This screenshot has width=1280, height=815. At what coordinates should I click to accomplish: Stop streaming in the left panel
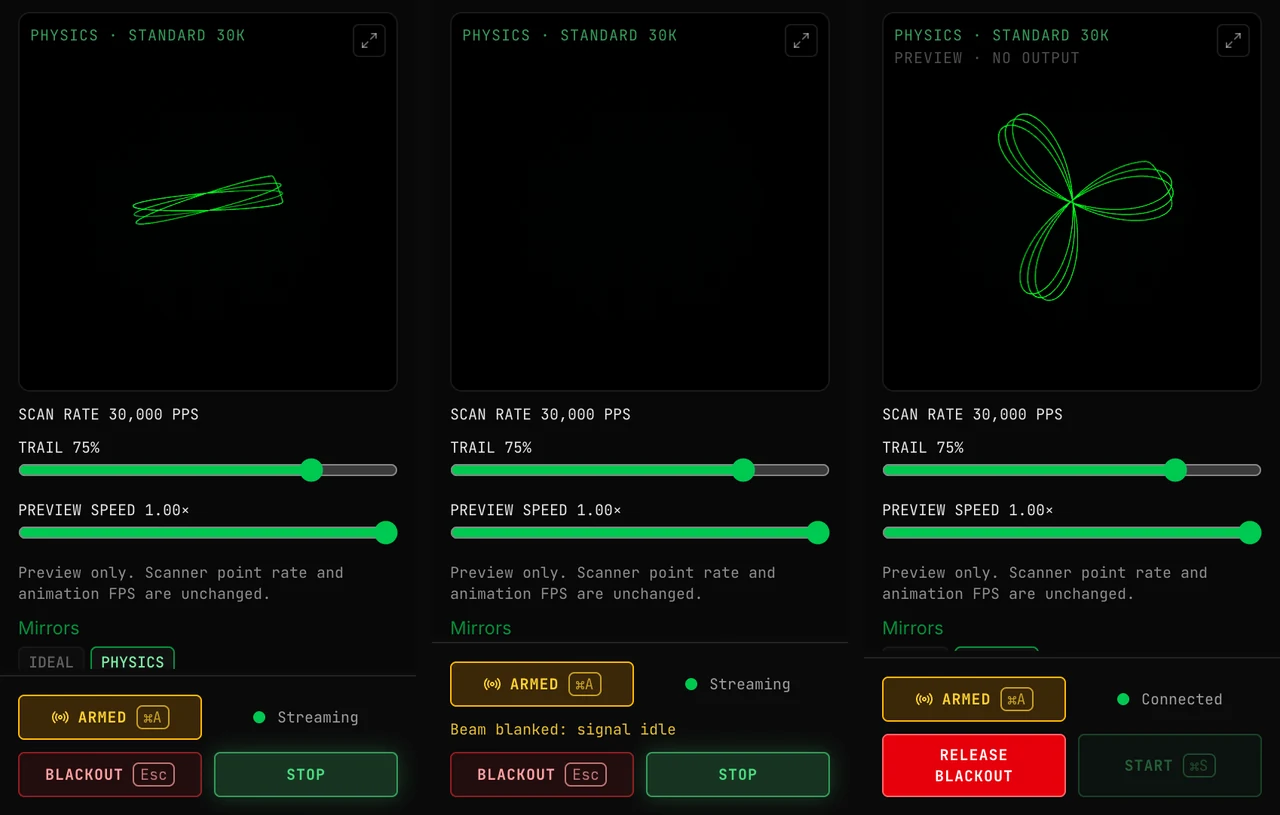pyautogui.click(x=306, y=775)
